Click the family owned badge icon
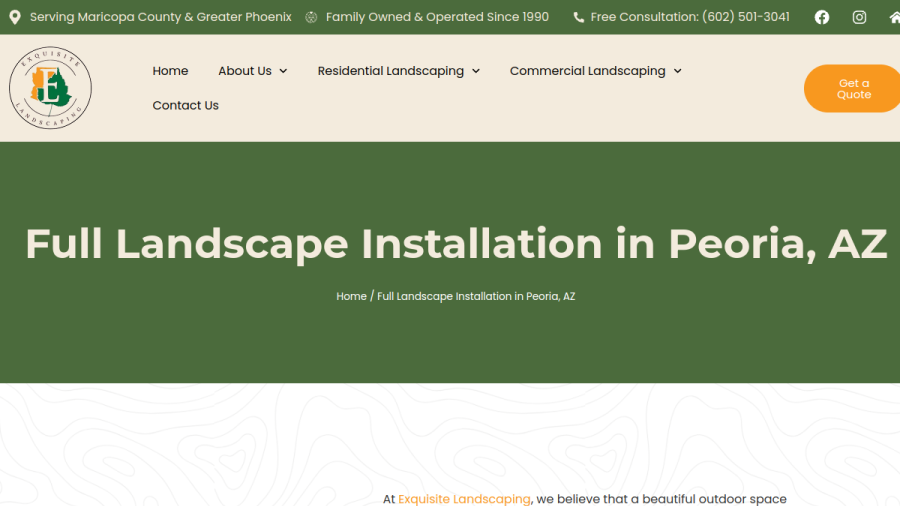The image size is (900, 506). 311,17
